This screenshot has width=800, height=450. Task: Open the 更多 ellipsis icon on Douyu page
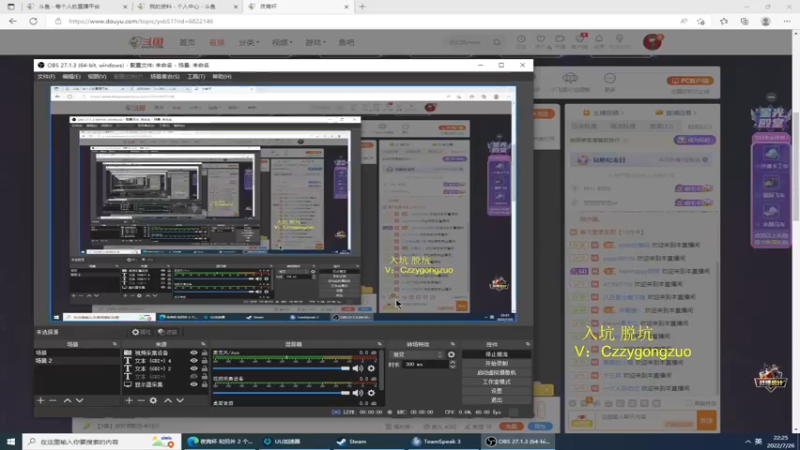610,79
